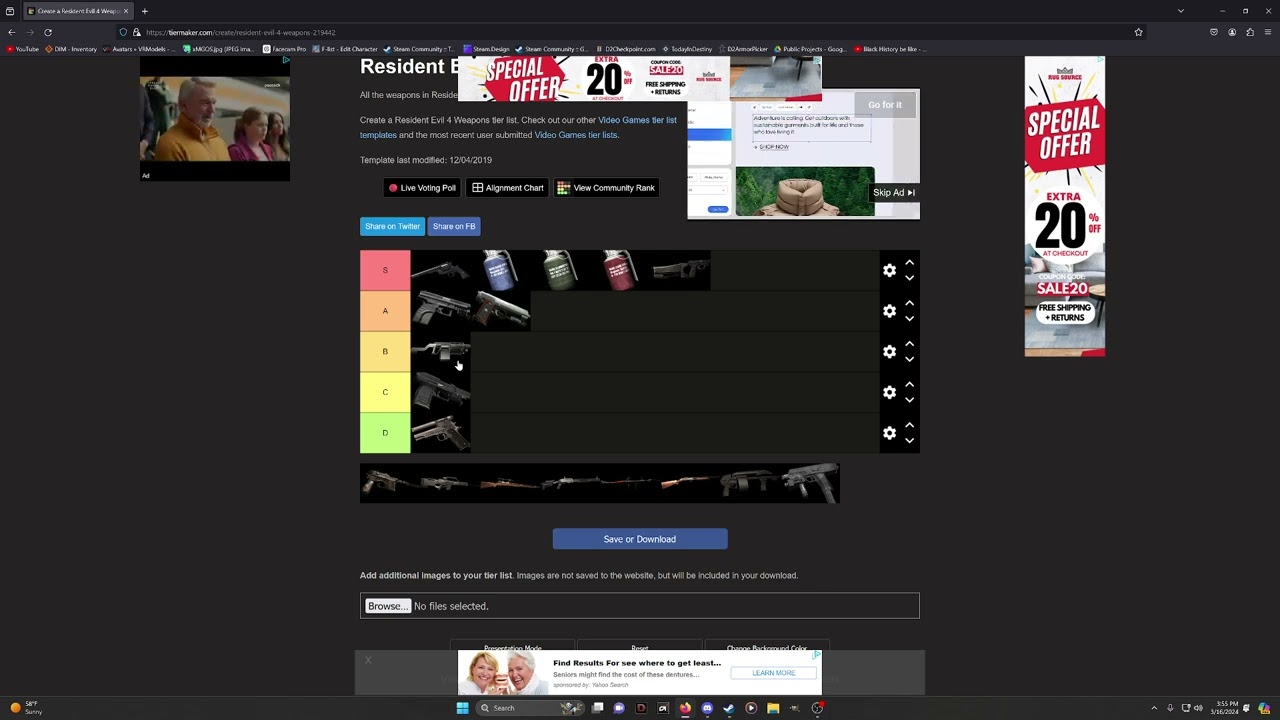
Task: Click the green D tier label
Action: pos(385,433)
